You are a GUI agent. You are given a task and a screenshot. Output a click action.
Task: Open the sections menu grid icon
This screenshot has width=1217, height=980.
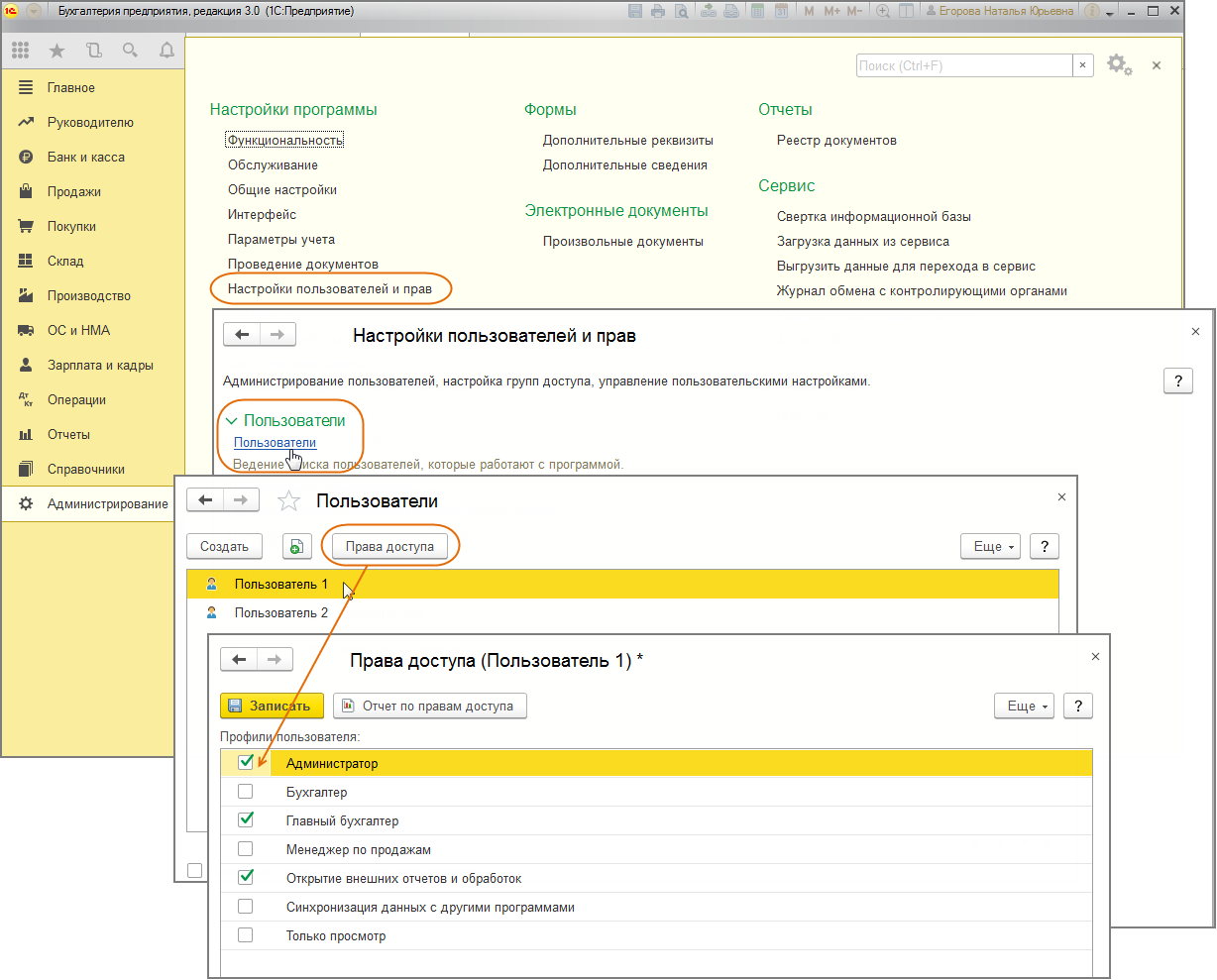[x=20, y=50]
